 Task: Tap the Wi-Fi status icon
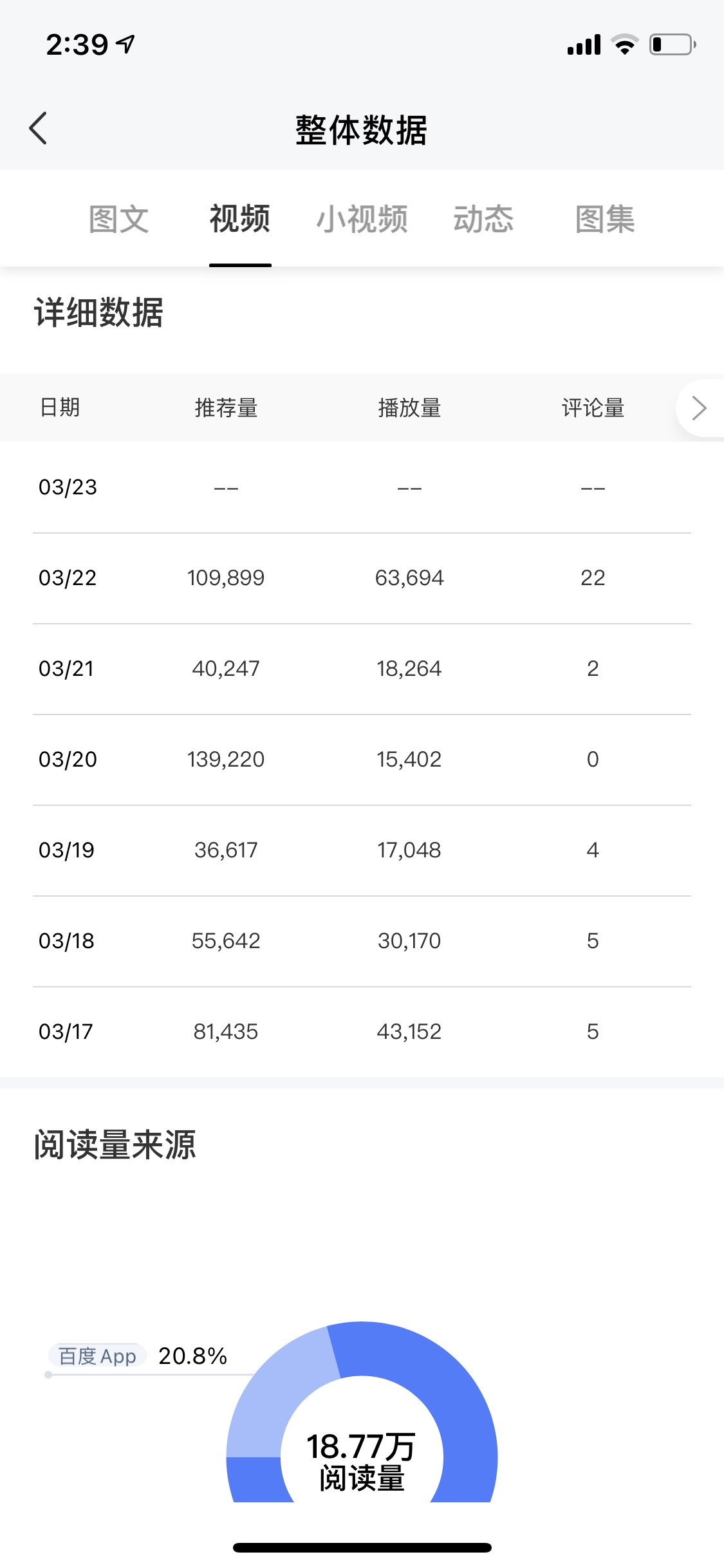tap(624, 44)
